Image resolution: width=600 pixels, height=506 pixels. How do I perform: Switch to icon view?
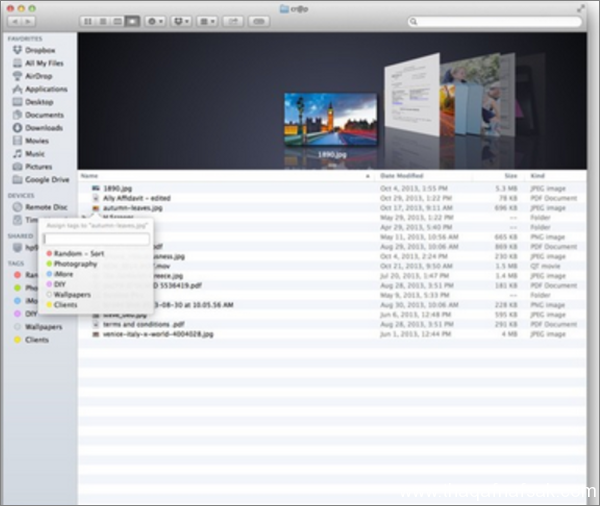click(88, 21)
